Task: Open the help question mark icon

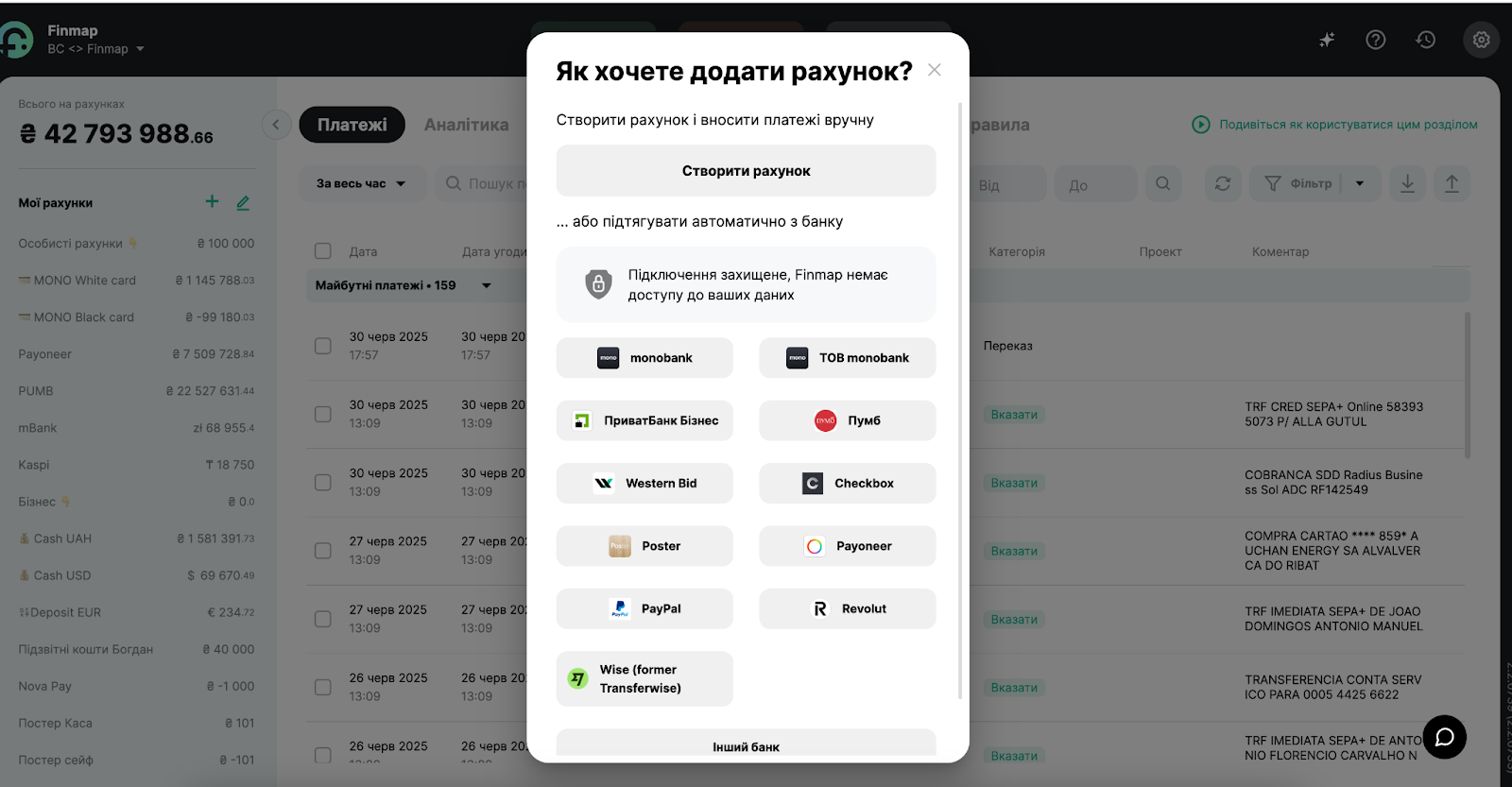Action: click(1376, 40)
